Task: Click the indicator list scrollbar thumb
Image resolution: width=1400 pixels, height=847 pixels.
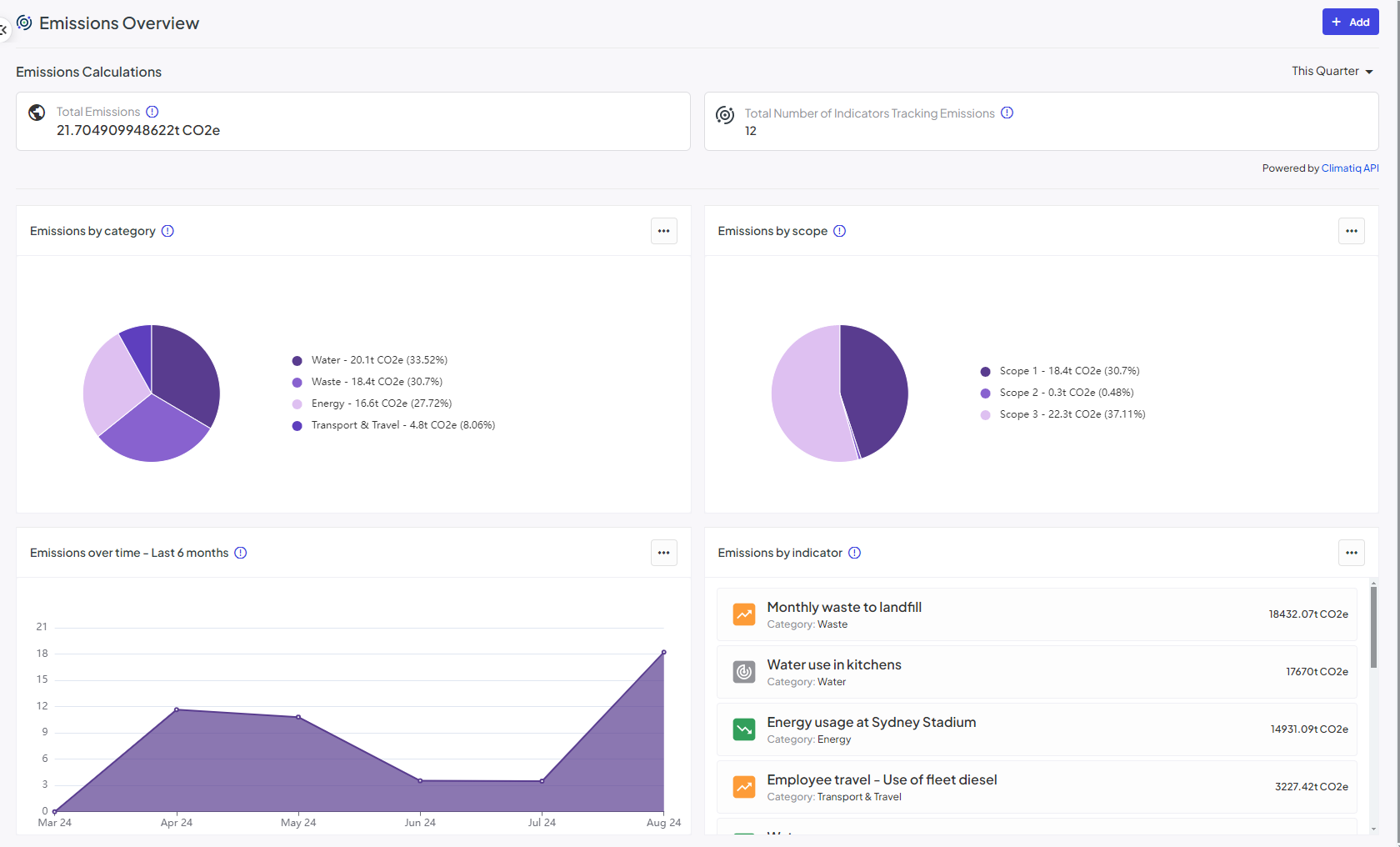Action: (1373, 627)
